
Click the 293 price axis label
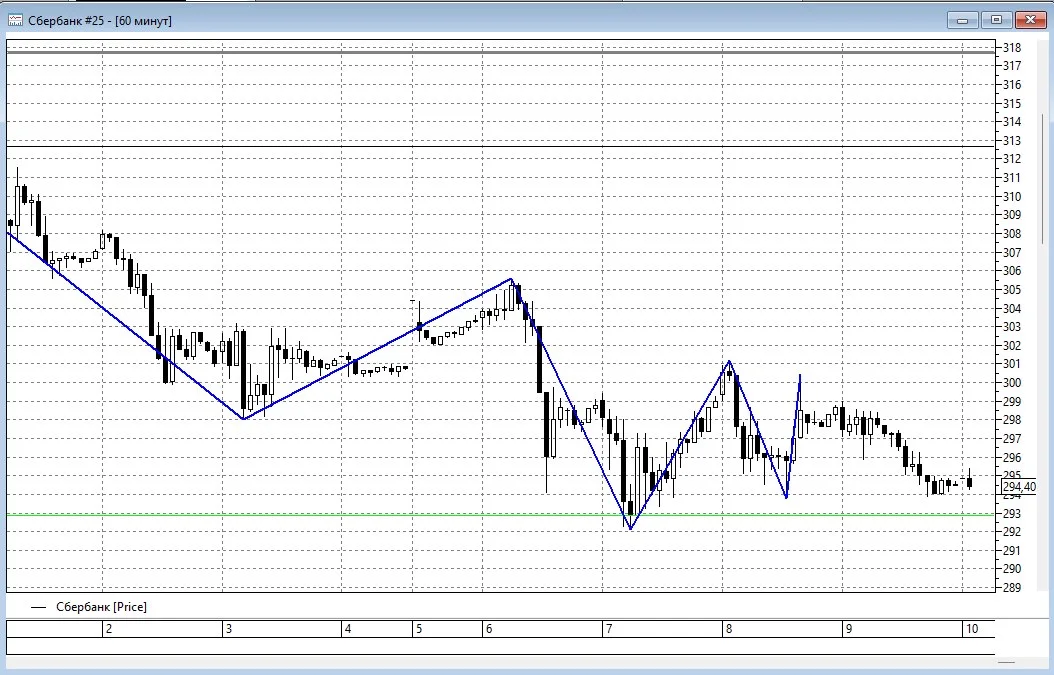tap(1012, 513)
